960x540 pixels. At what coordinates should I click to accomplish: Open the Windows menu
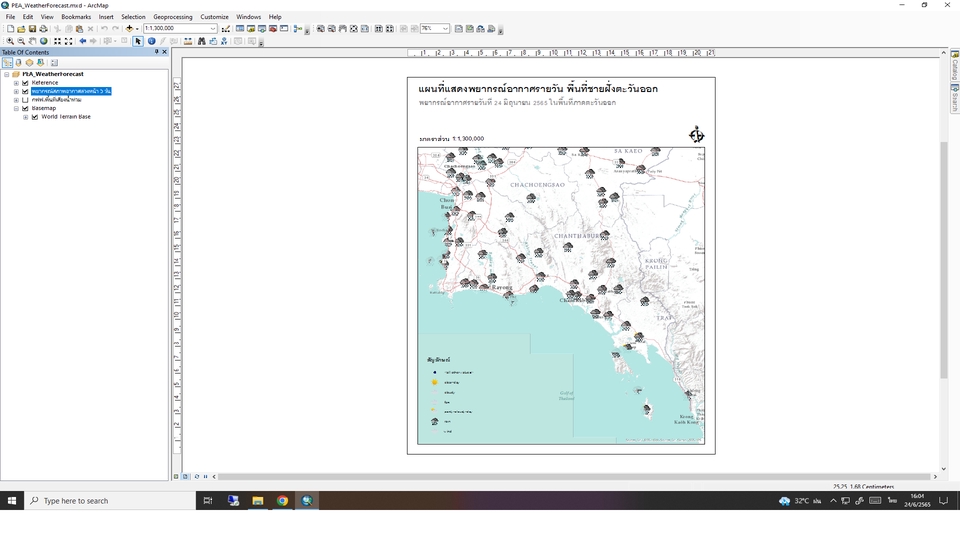point(249,17)
